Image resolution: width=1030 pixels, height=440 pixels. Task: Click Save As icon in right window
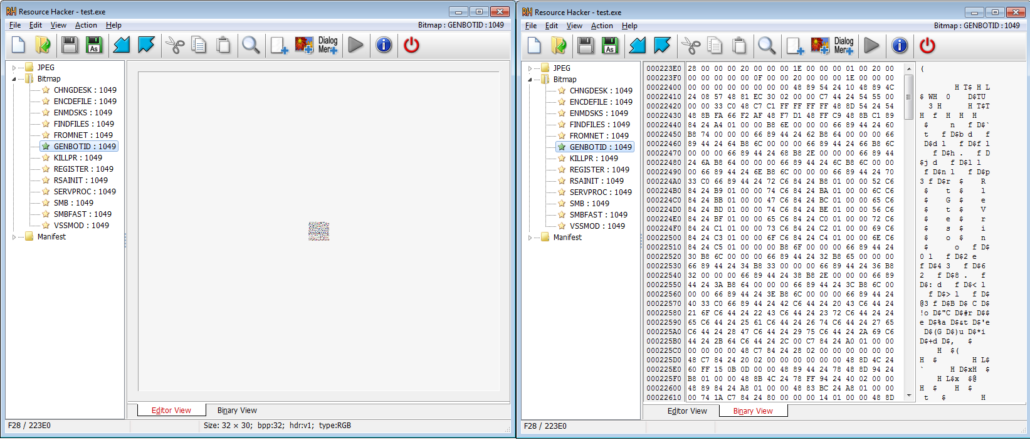click(x=610, y=45)
